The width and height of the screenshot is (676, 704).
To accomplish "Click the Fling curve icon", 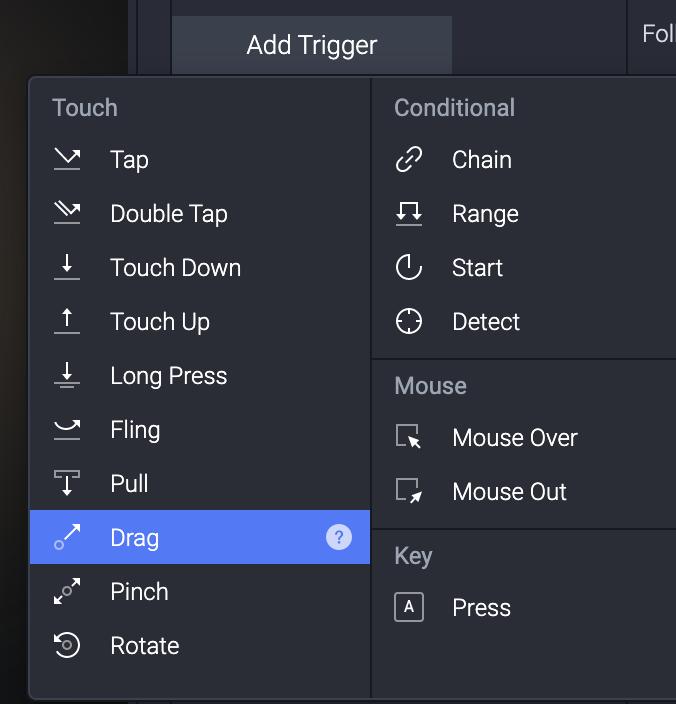I will 67,430.
